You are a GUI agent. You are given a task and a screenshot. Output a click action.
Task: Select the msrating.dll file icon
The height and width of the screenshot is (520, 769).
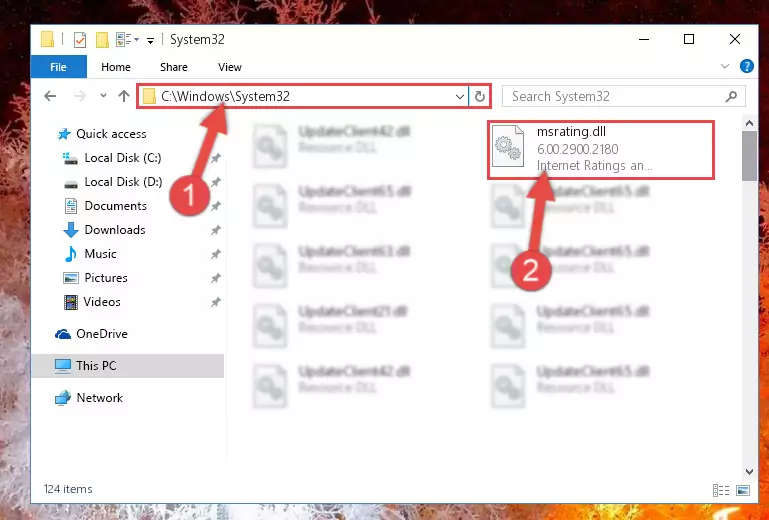click(x=508, y=146)
